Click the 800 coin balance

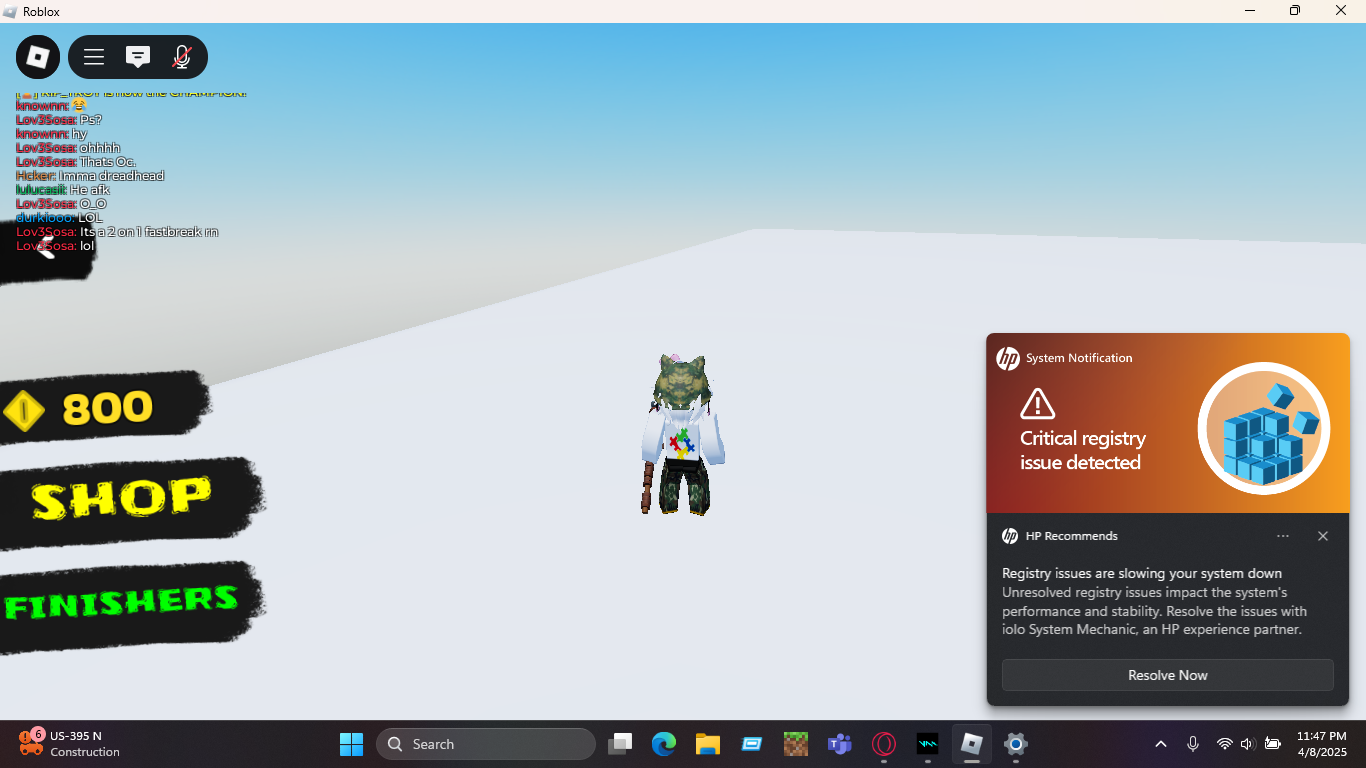click(107, 408)
